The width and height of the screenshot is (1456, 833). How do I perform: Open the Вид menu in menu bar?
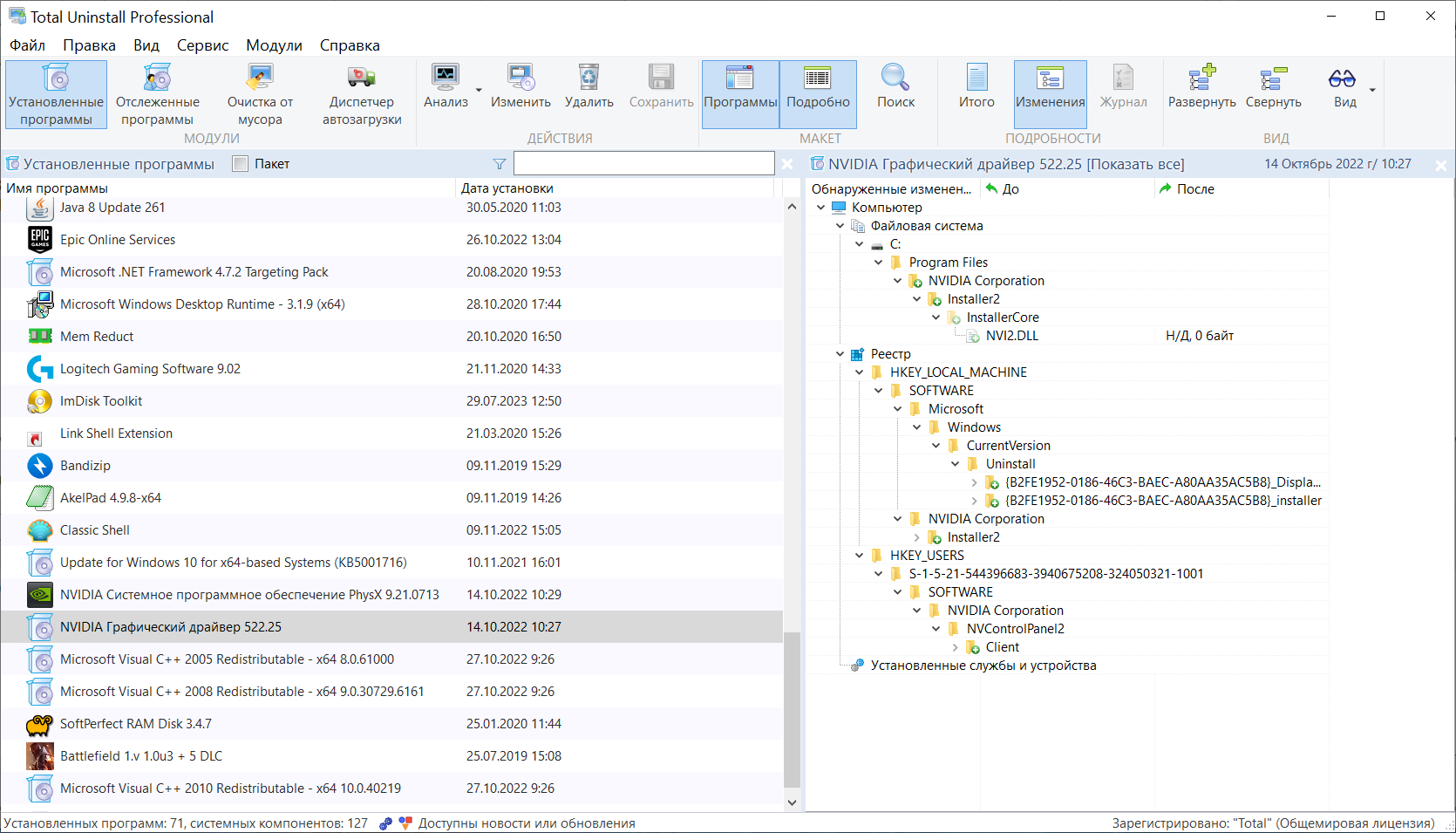tap(146, 45)
